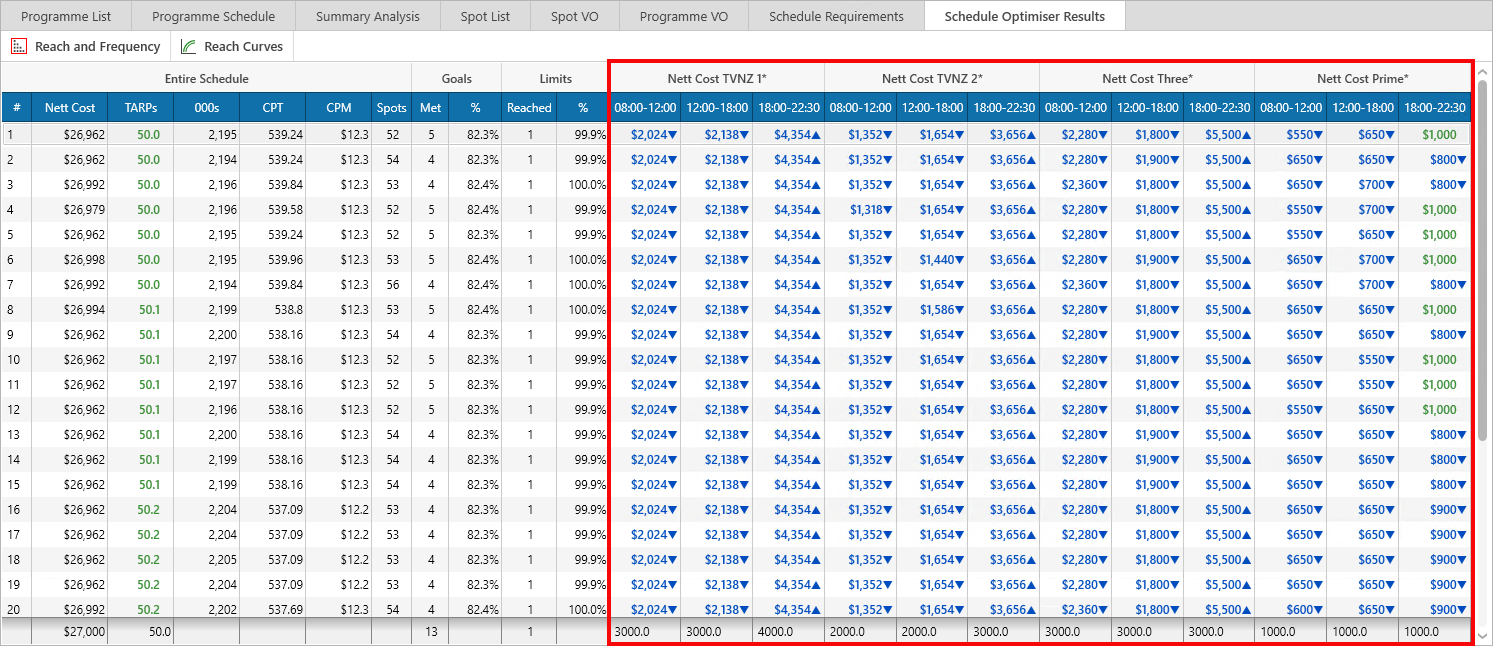Switch to the Programme Schedule tab
The width and height of the screenshot is (1493, 646).
tap(213, 16)
